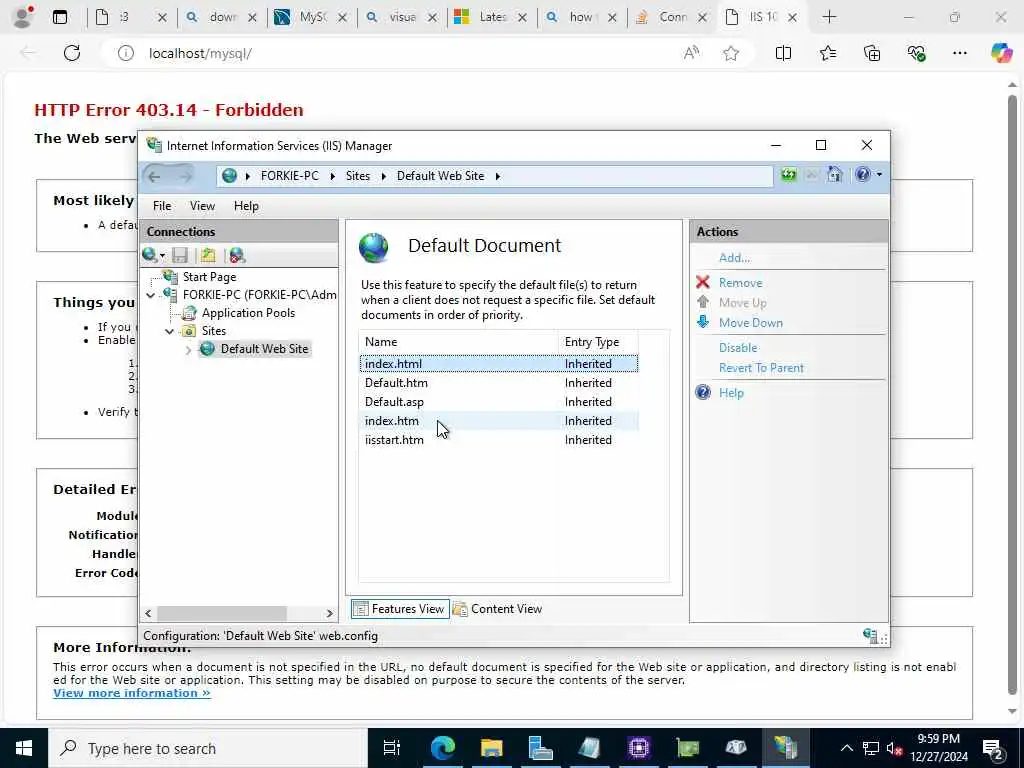
Task: Open the View menu in IIS Manager
Action: click(202, 206)
